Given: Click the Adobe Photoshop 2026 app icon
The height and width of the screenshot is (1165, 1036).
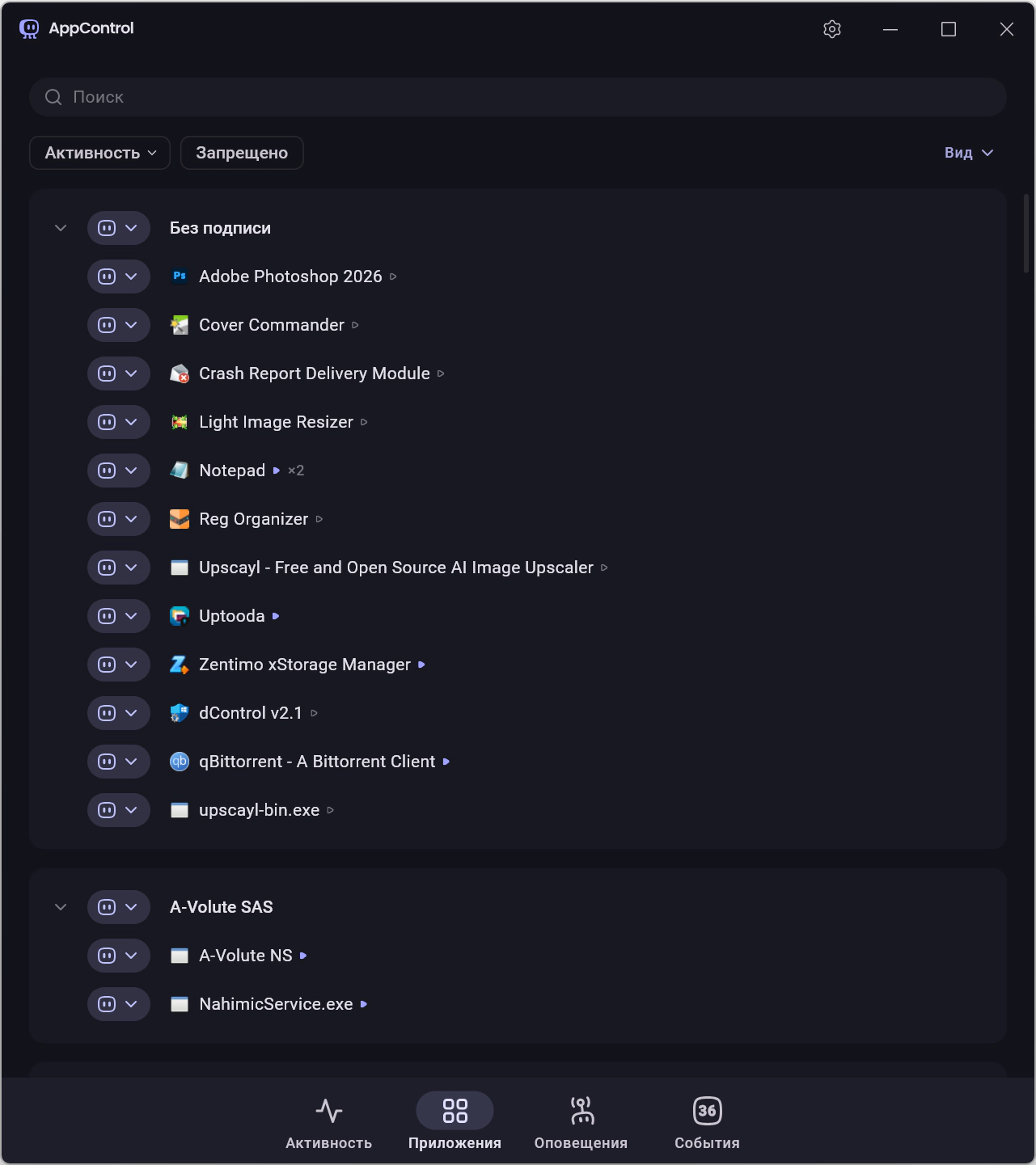Looking at the screenshot, I should [180, 276].
